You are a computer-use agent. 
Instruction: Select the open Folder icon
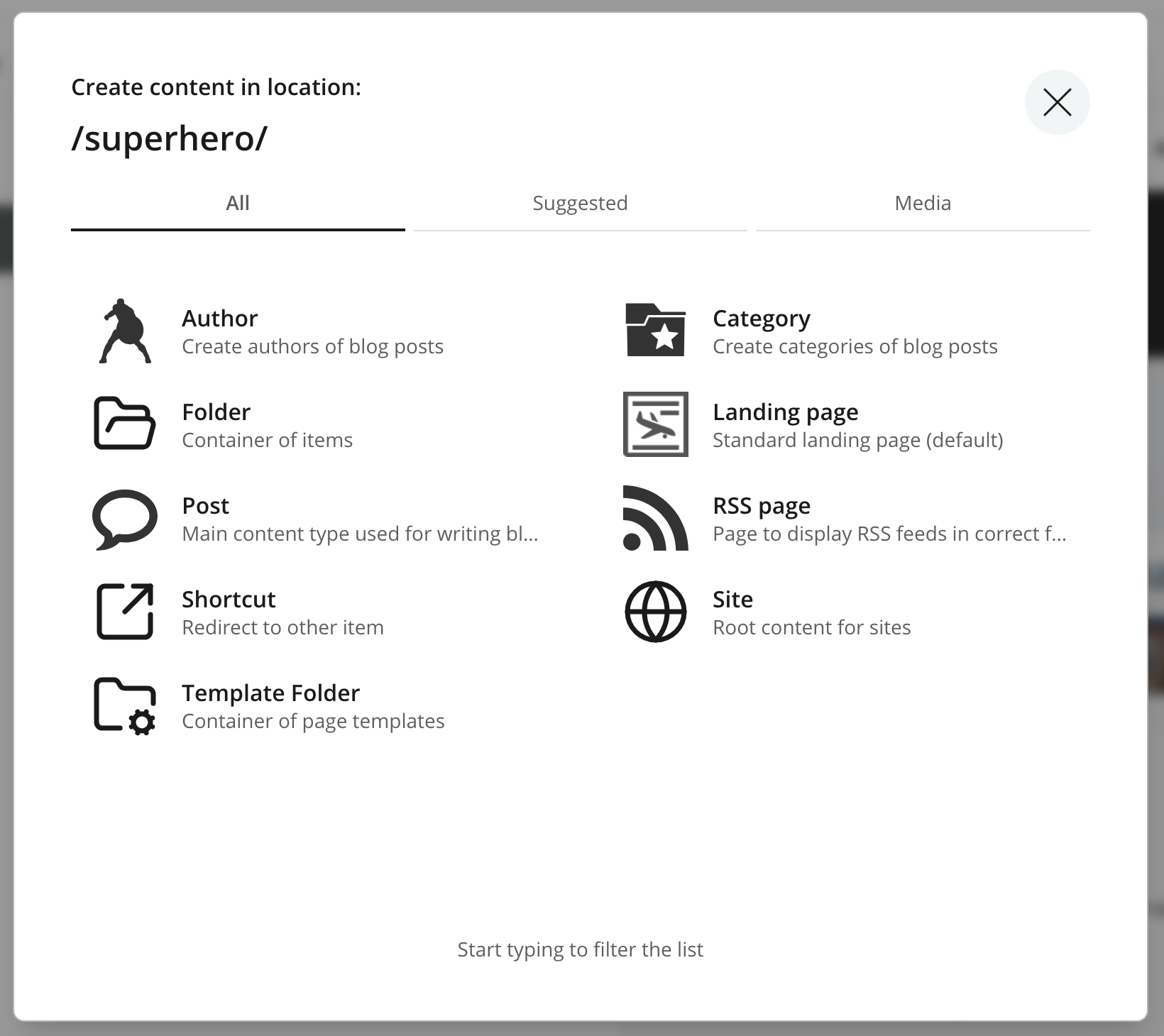[x=125, y=424]
